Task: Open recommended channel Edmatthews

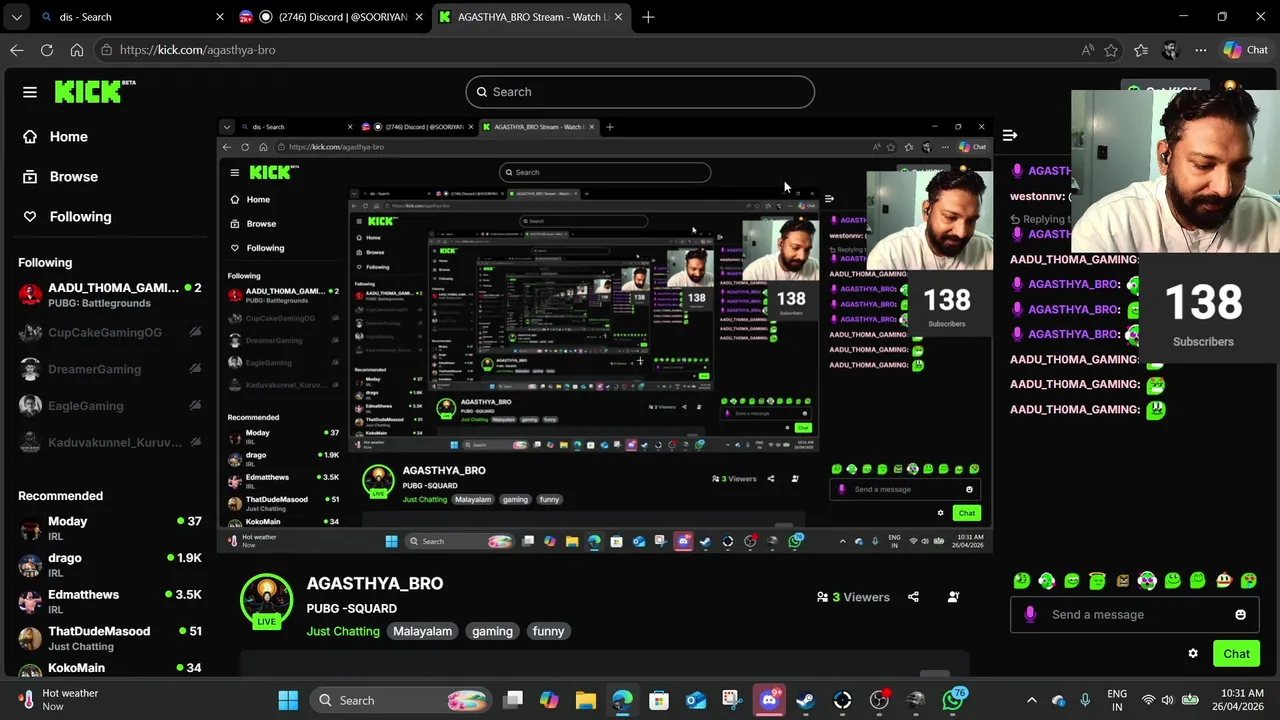Action: click(110, 601)
